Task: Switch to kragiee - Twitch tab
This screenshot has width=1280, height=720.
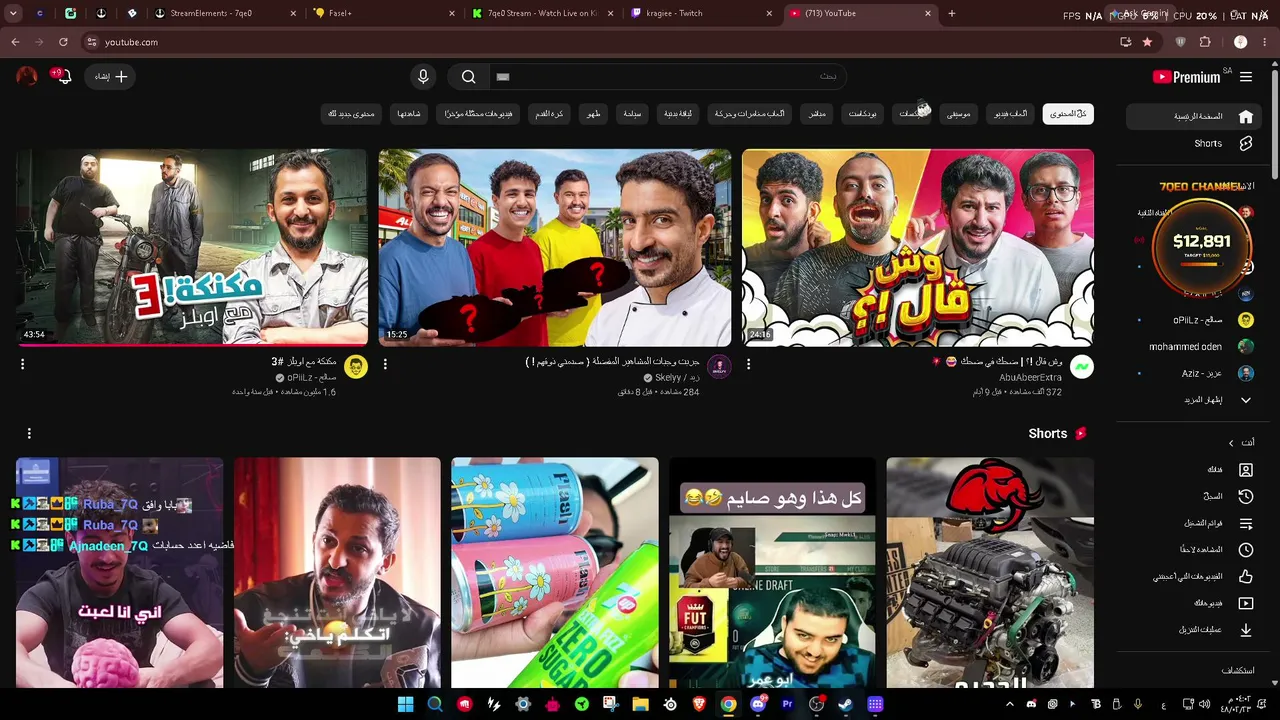Action: (700, 14)
